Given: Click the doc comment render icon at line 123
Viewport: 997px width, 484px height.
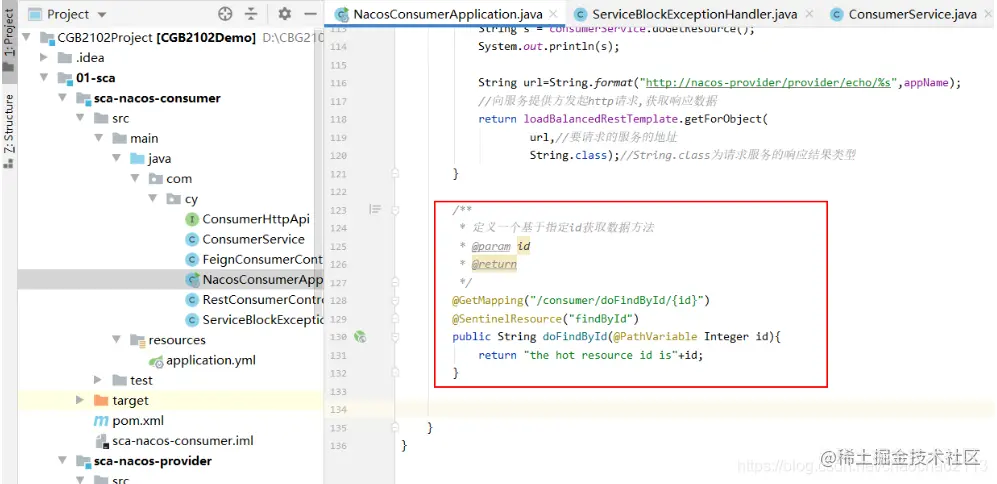Looking at the screenshot, I should (x=375, y=209).
